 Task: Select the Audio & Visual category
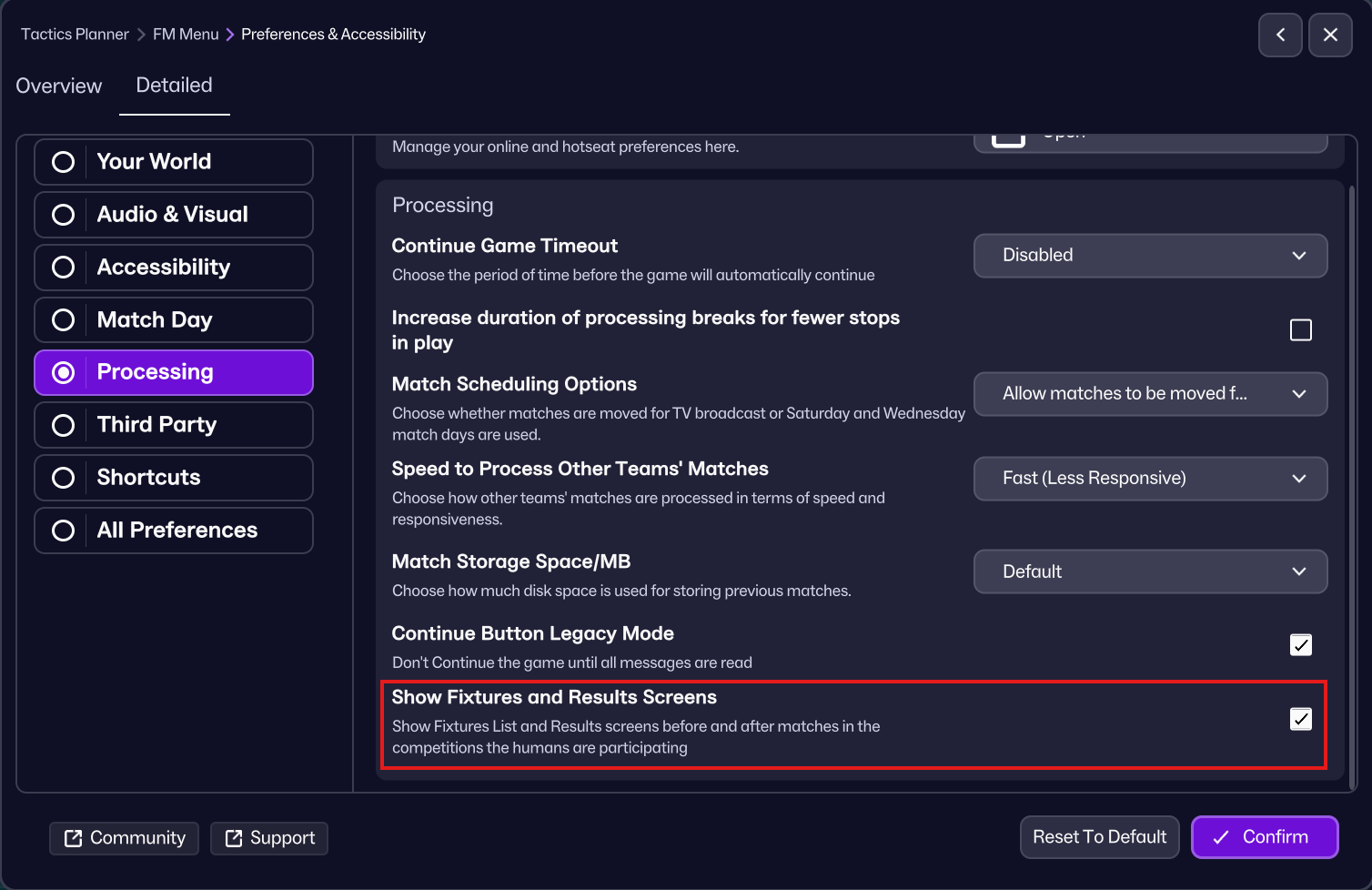(174, 215)
